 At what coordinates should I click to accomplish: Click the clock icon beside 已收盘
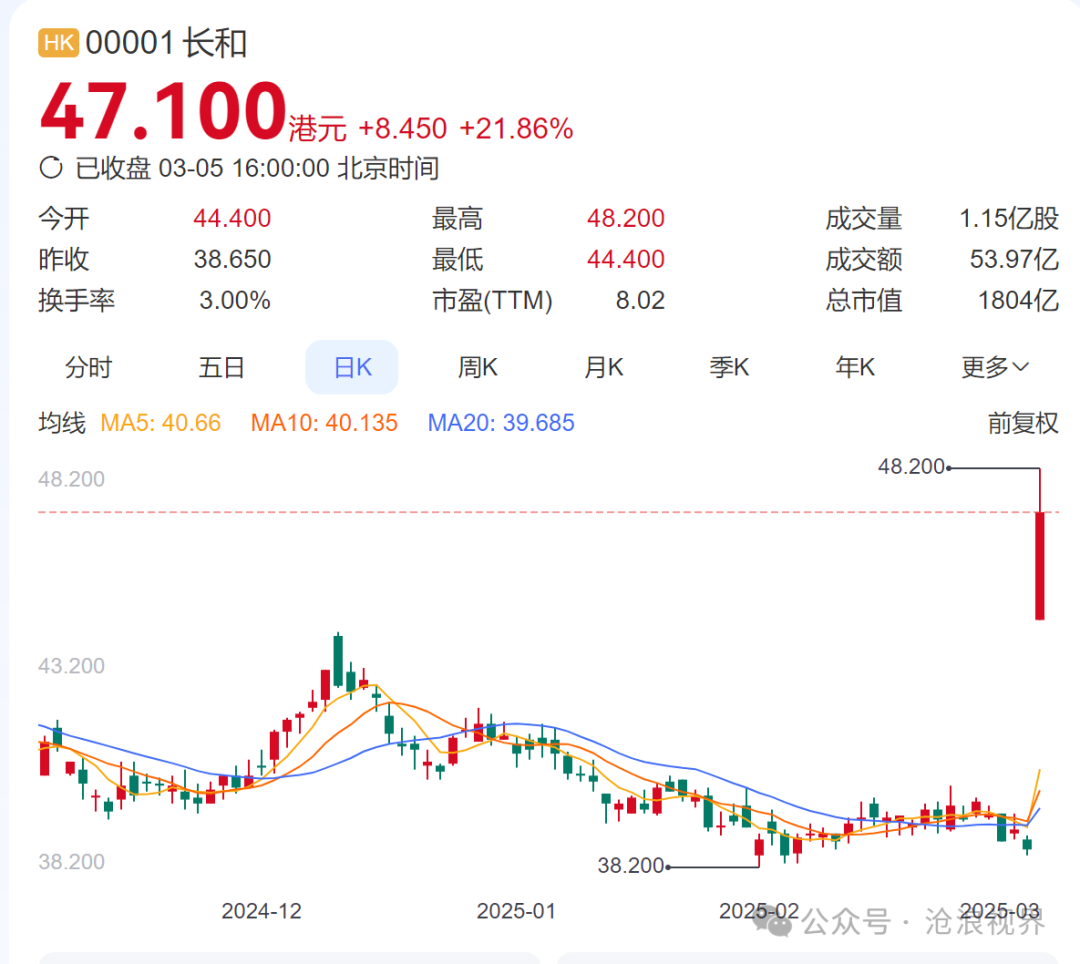tap(51, 168)
